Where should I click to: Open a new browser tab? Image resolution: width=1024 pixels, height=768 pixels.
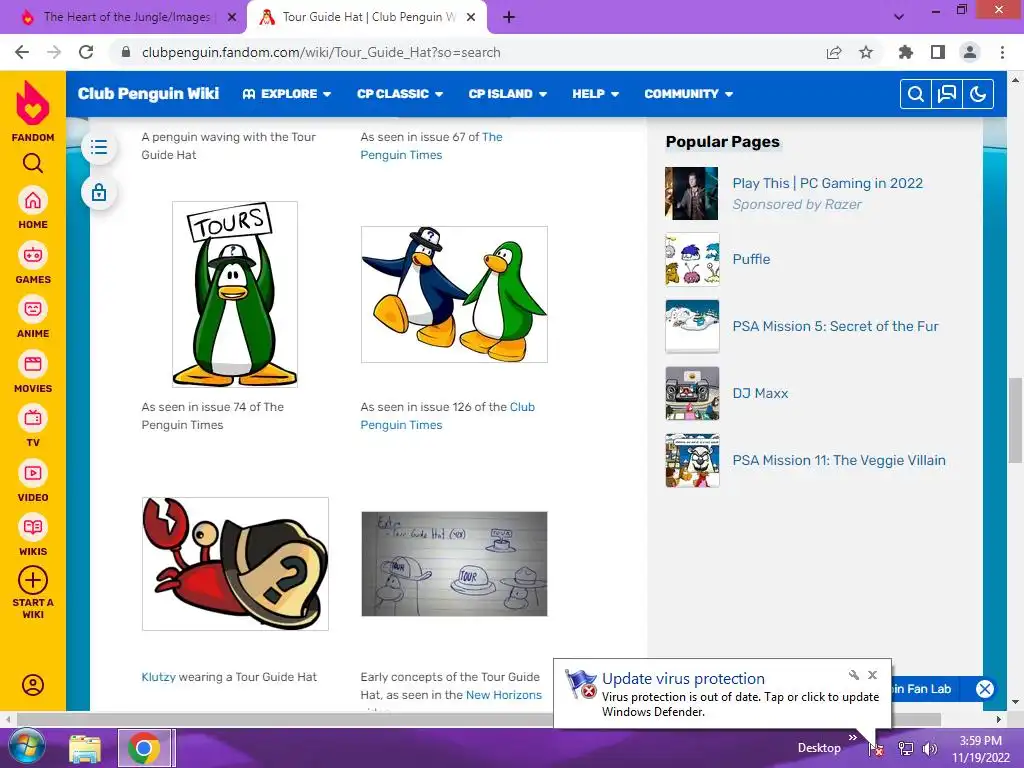(509, 17)
